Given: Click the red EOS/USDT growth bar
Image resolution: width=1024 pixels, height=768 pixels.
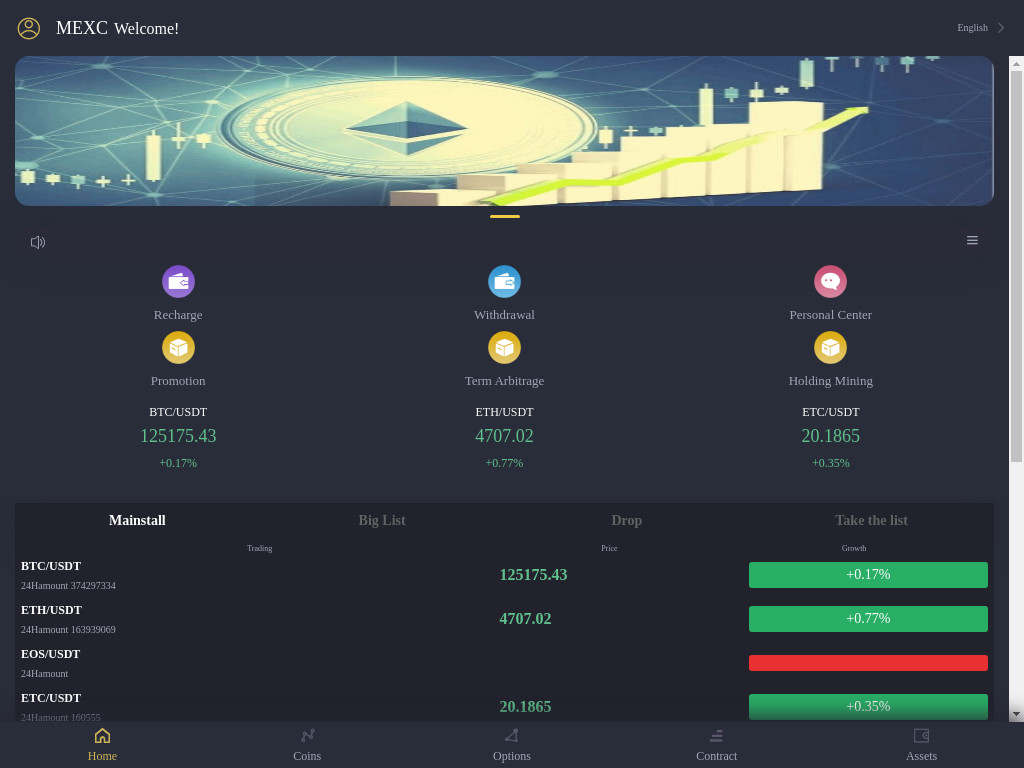Looking at the screenshot, I should point(868,663).
